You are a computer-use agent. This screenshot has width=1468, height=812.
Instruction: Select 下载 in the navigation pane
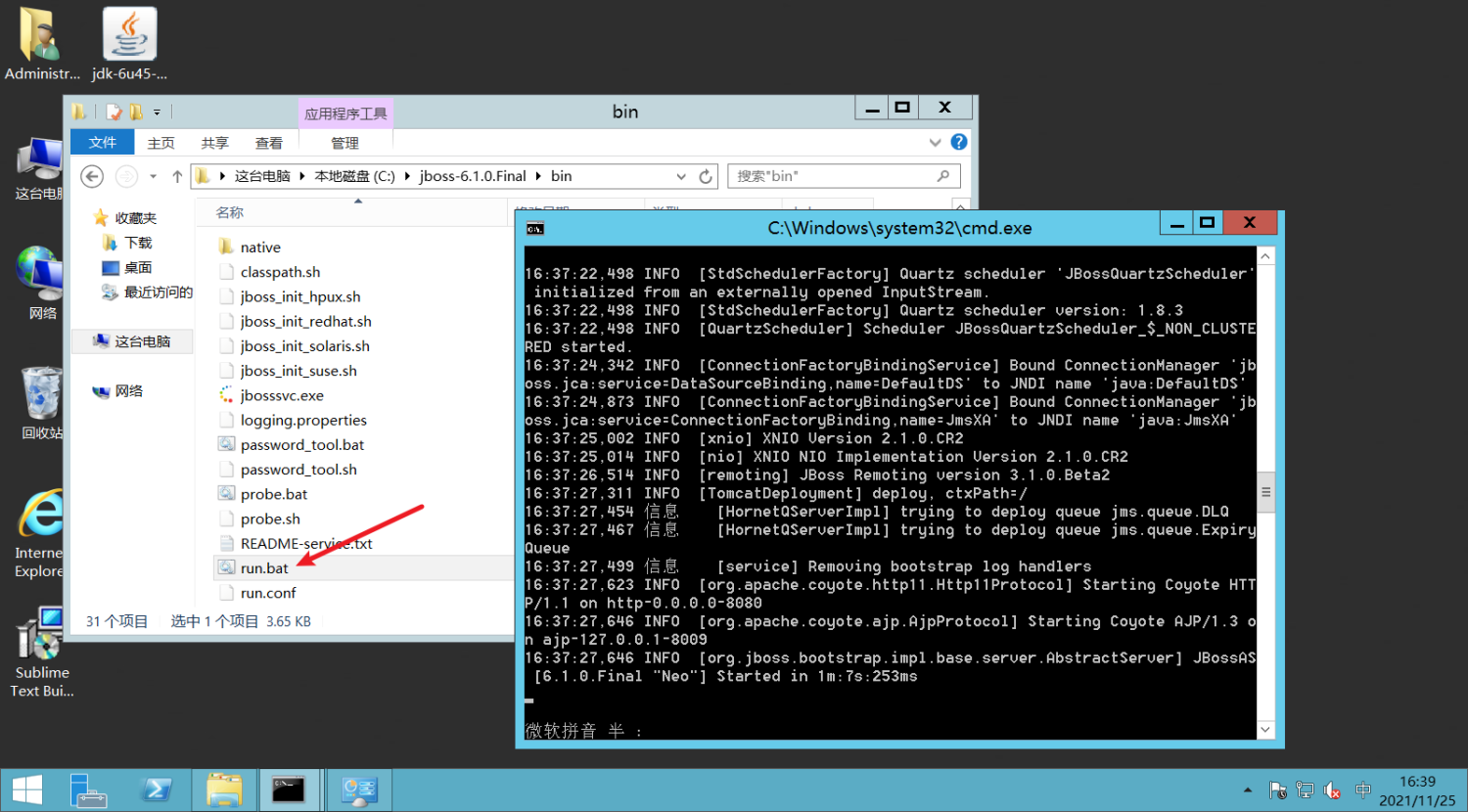(x=138, y=243)
